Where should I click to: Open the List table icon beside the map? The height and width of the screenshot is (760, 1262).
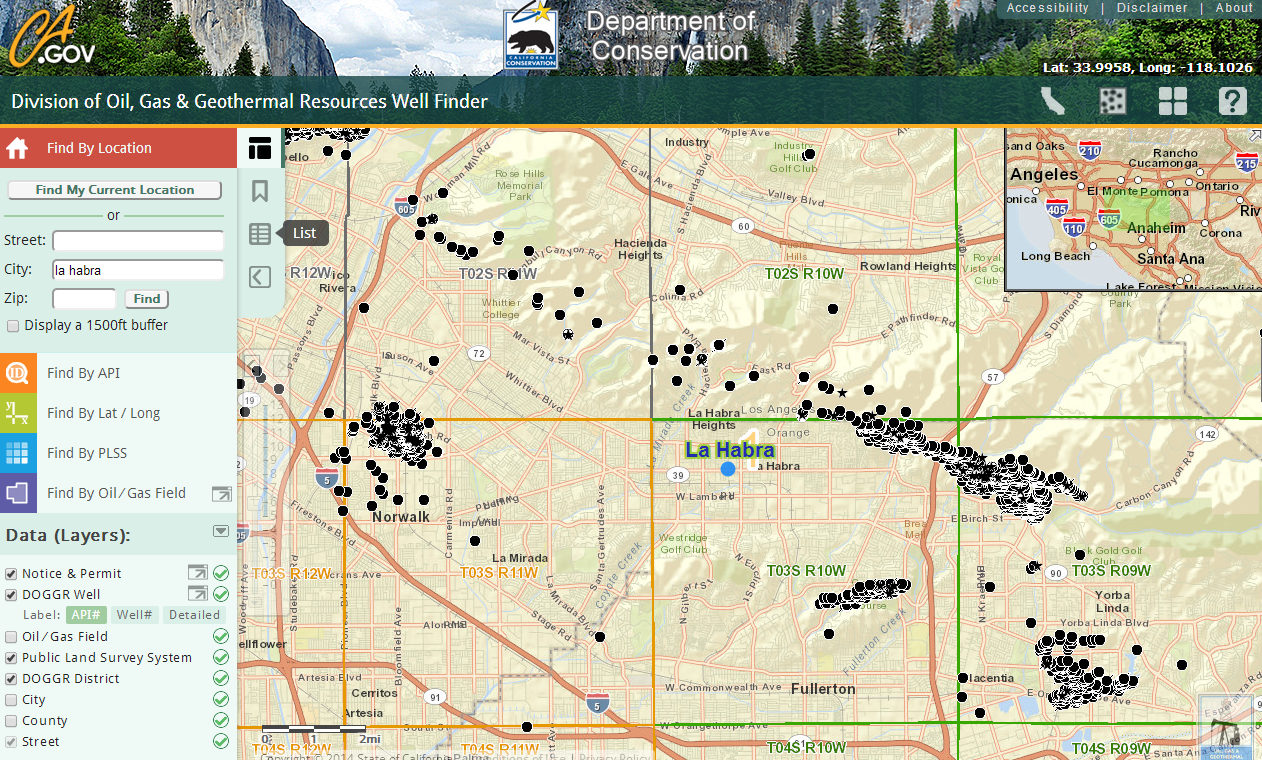(x=259, y=233)
